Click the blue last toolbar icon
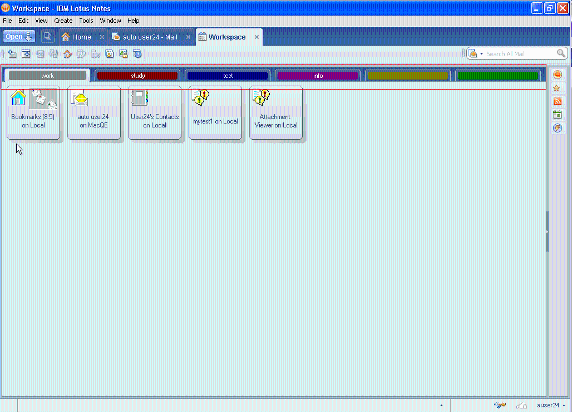Viewport: 572px width, 412px height. pos(137,54)
